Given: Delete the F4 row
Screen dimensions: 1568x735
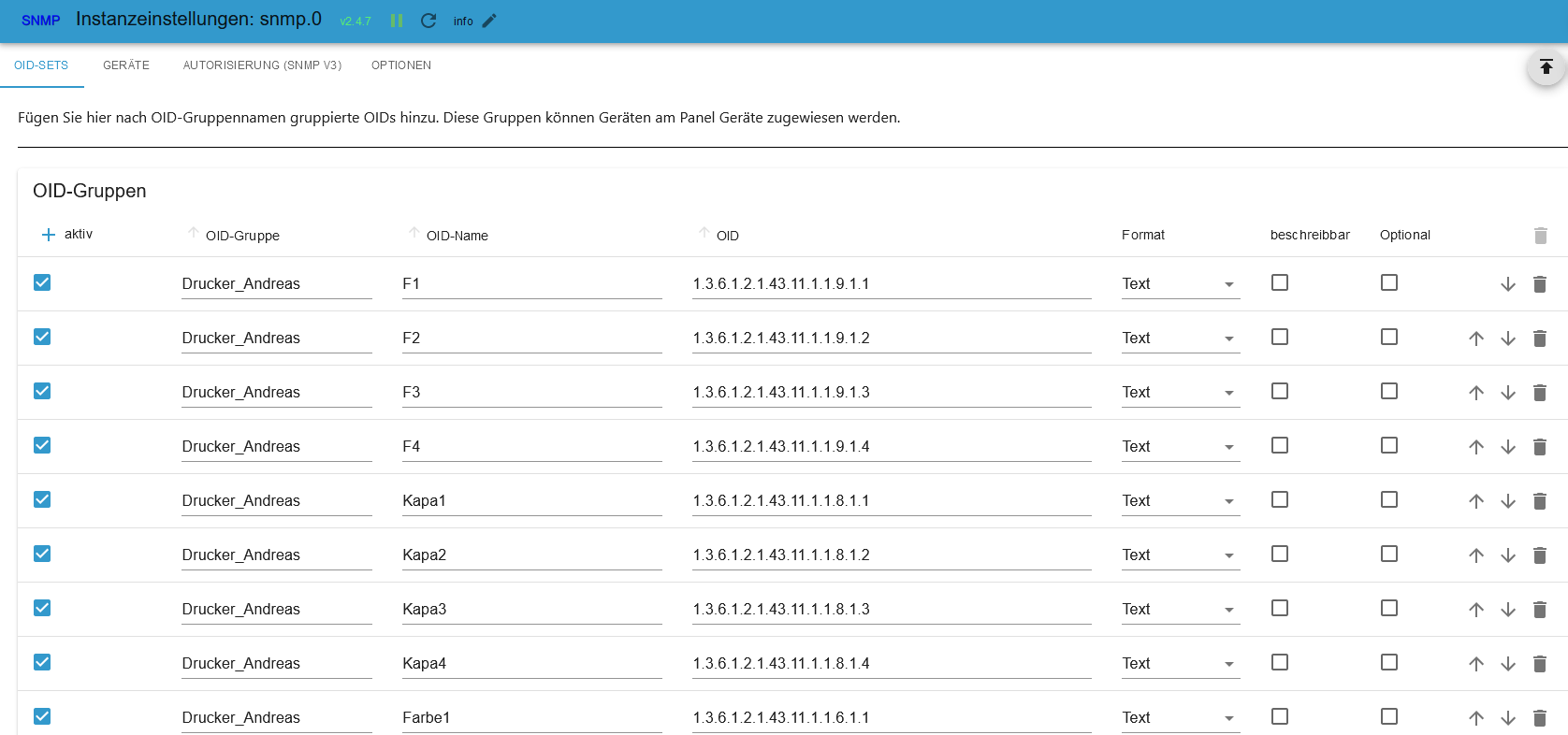Looking at the screenshot, I should (1540, 447).
